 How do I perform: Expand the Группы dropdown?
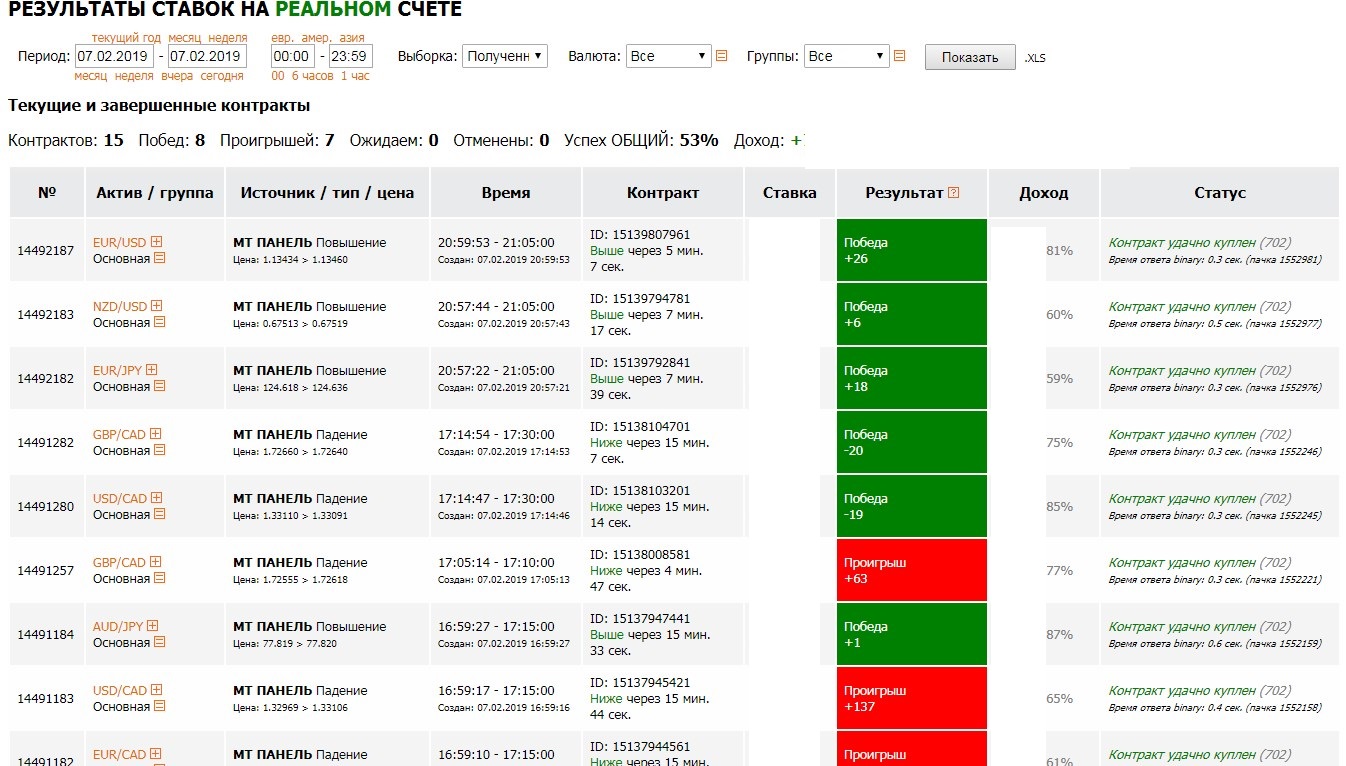846,56
